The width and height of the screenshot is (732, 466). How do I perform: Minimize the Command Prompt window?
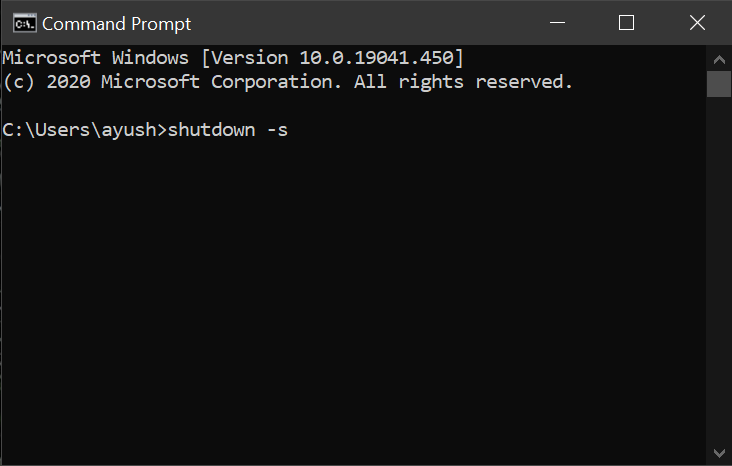click(565, 22)
